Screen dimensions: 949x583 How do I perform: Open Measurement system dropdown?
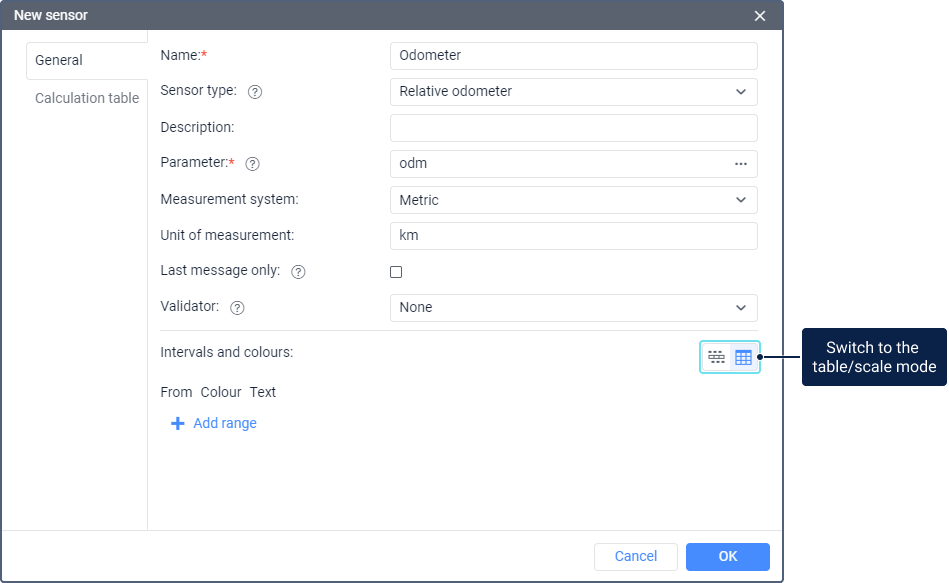573,200
